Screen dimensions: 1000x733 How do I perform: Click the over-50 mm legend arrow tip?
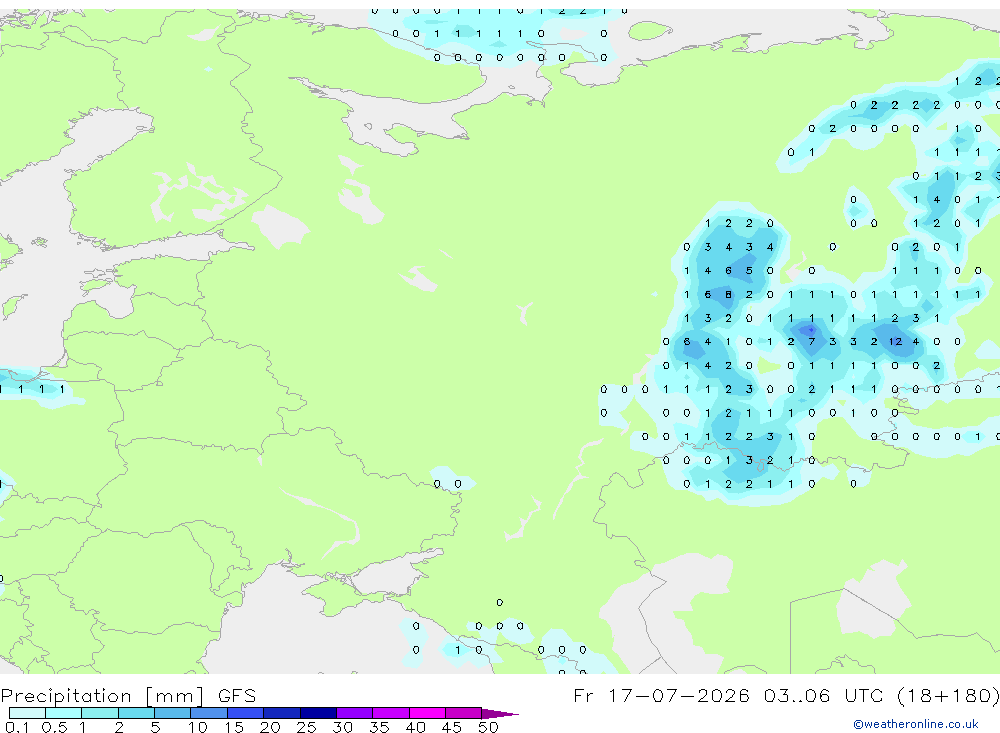pos(501,714)
